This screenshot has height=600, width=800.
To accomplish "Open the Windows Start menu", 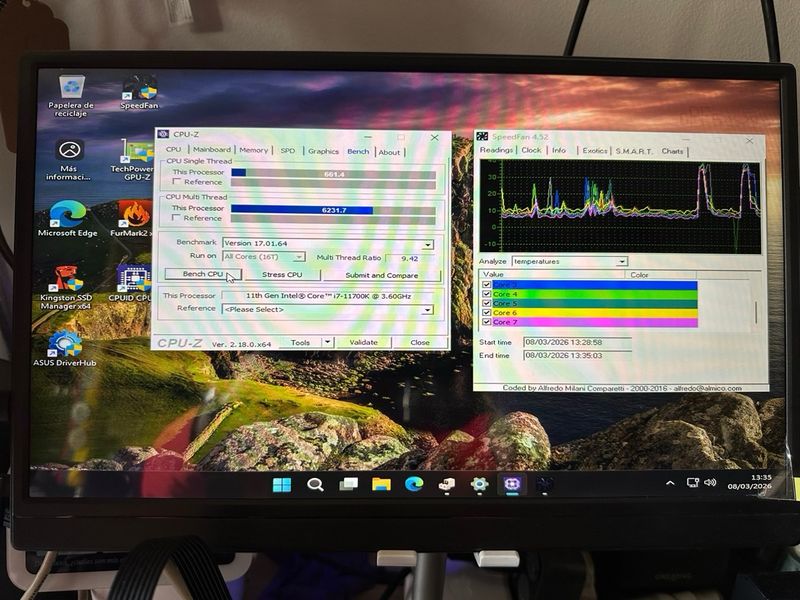I will pyautogui.click(x=282, y=484).
